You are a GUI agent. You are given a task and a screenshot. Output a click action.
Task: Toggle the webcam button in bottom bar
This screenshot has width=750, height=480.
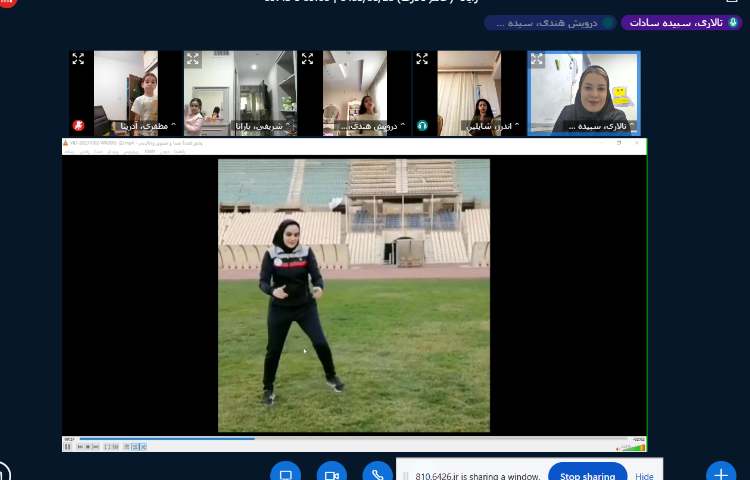click(331, 471)
